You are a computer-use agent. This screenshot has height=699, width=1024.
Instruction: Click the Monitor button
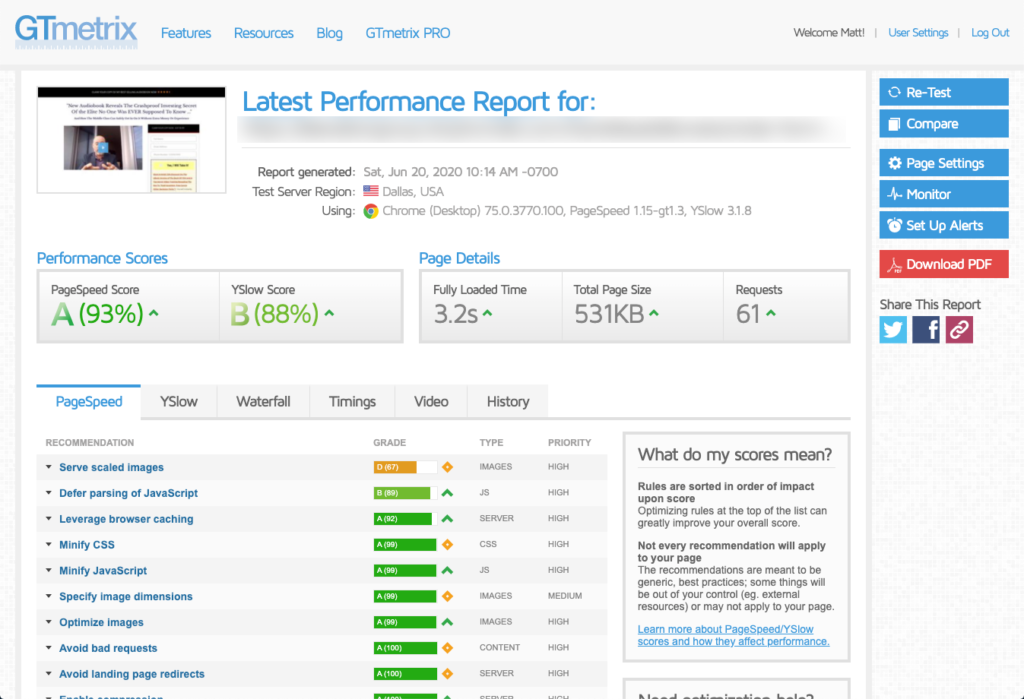coord(944,194)
